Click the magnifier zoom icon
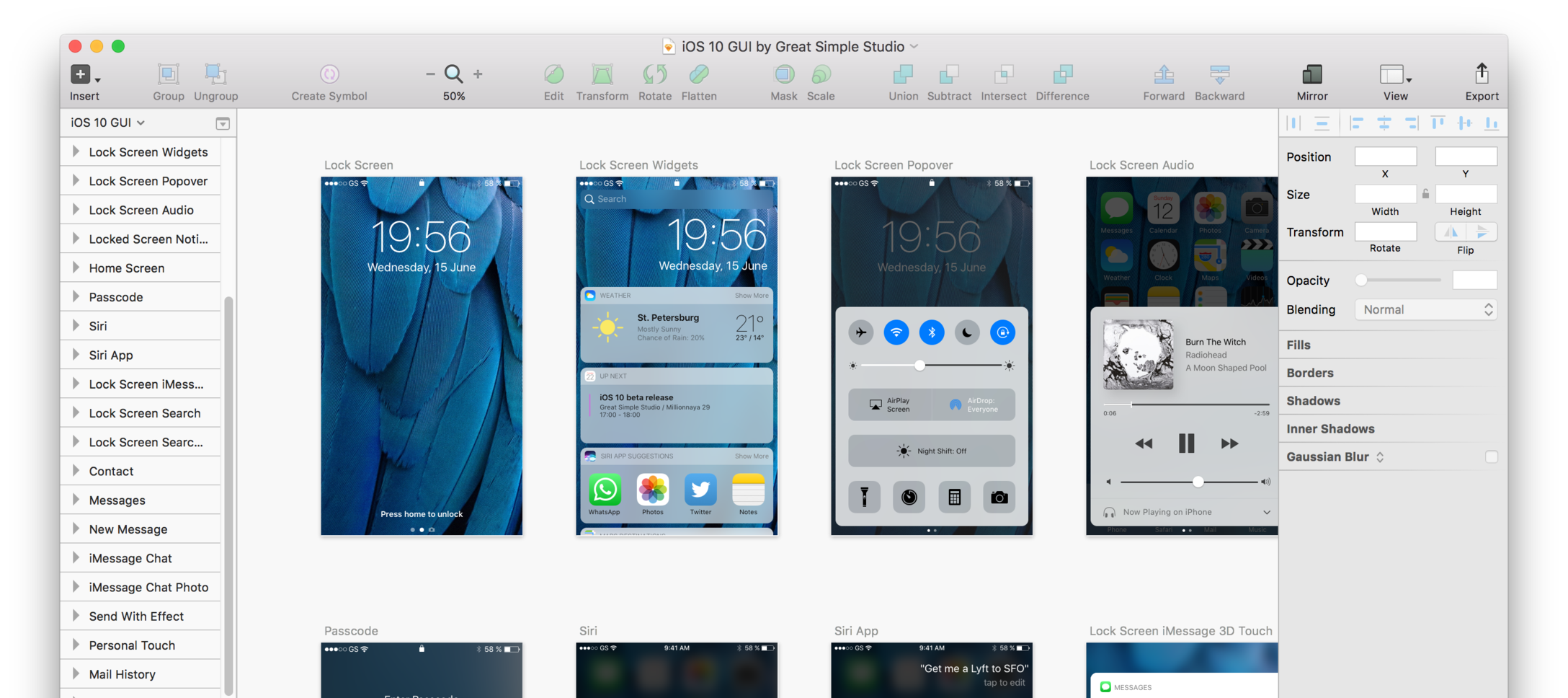This screenshot has width=1568, height=698. pyautogui.click(x=453, y=74)
